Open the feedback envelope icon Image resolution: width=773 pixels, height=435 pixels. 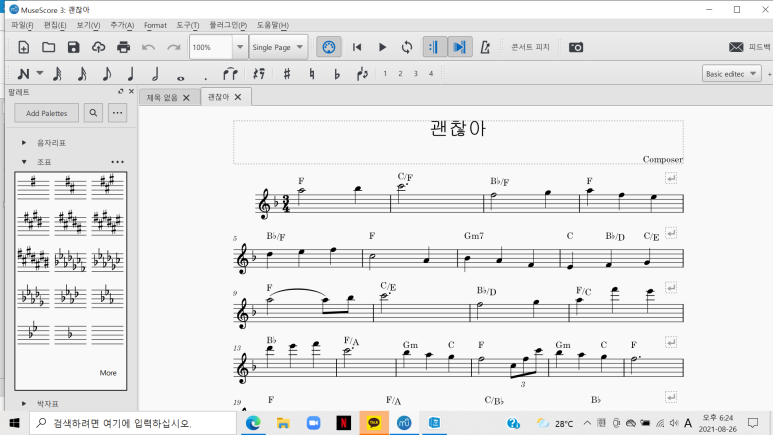pos(736,47)
